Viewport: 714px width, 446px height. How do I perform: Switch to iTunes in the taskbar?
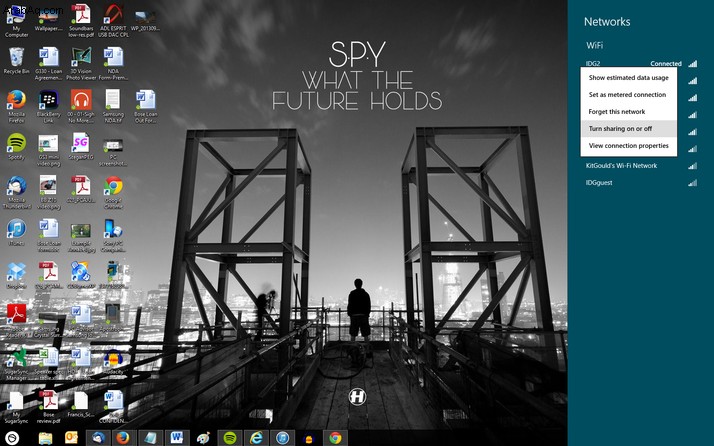(282, 438)
